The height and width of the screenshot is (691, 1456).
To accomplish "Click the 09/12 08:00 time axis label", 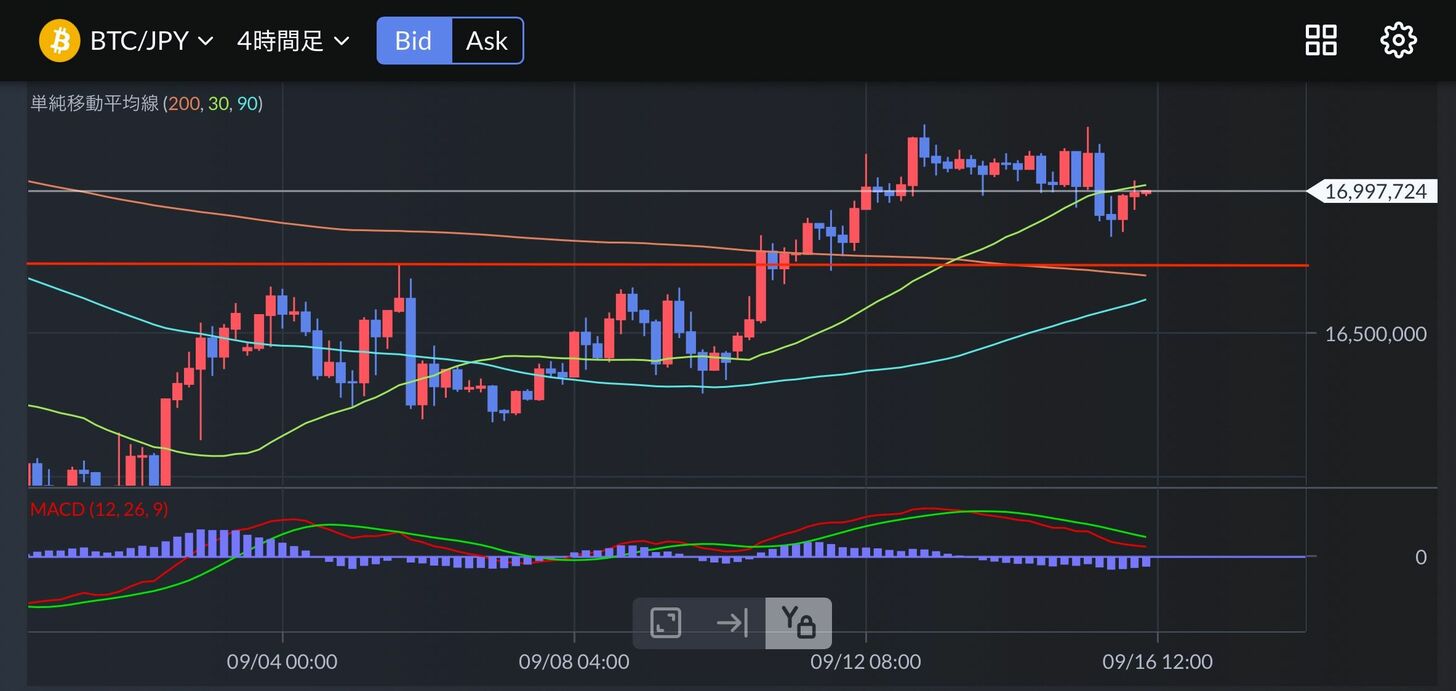I will [866, 662].
